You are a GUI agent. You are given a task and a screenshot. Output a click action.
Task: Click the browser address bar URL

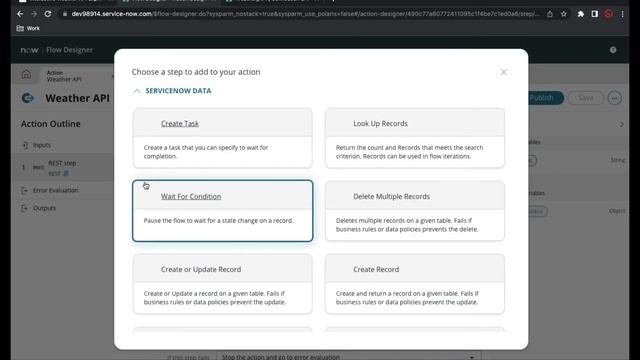[305, 14]
